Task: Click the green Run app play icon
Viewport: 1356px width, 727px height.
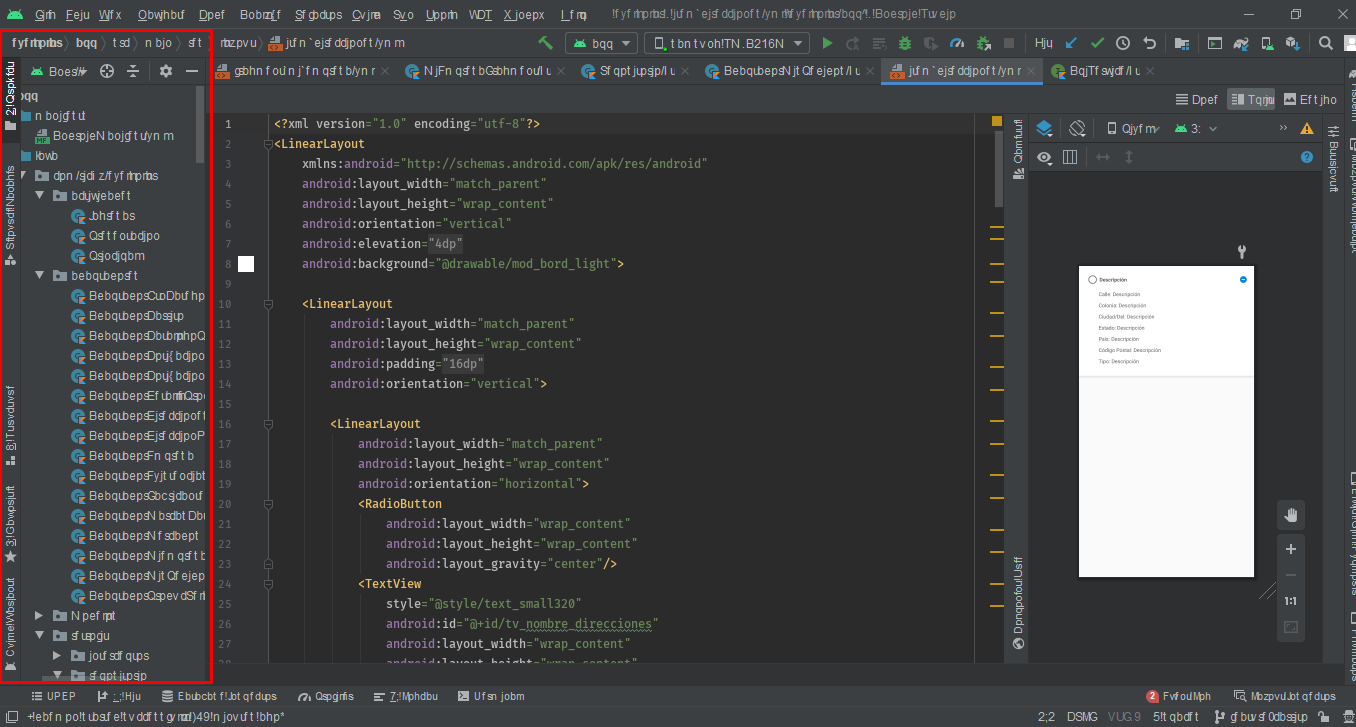Action: pos(827,43)
